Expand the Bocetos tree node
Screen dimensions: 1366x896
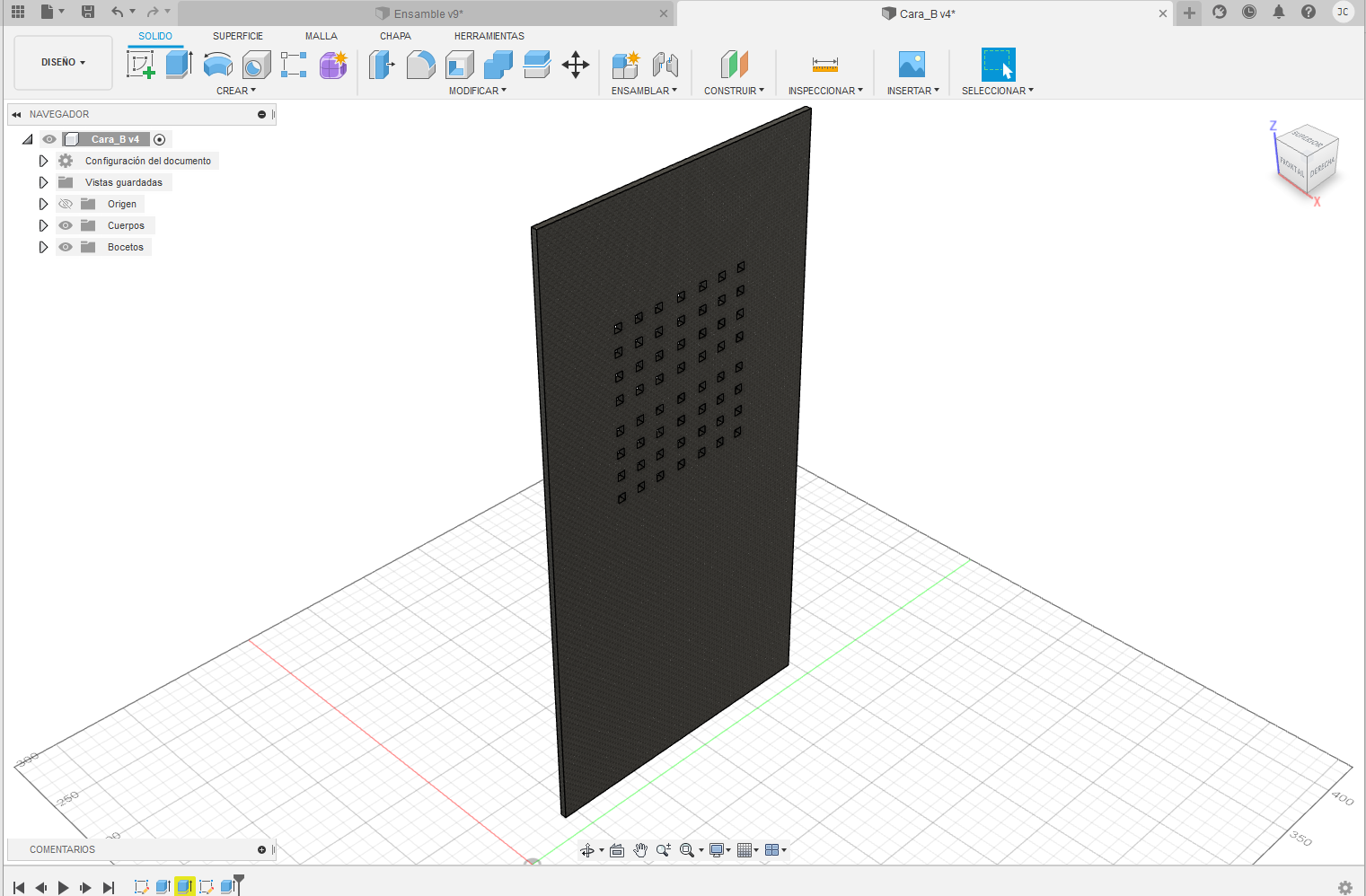(43, 247)
